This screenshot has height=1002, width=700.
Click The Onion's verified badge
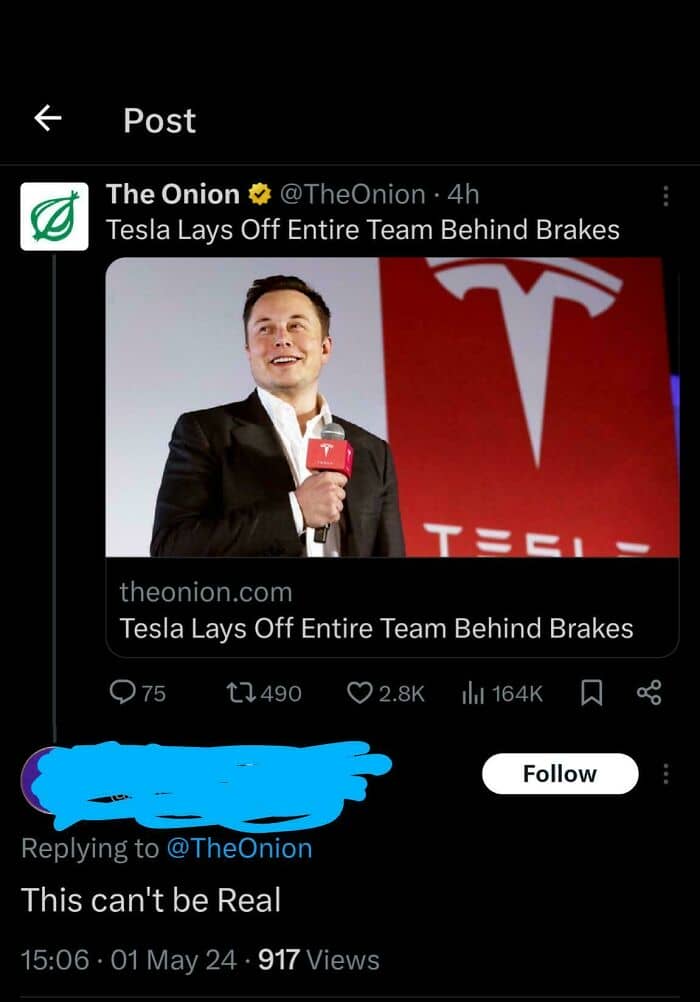(x=259, y=194)
